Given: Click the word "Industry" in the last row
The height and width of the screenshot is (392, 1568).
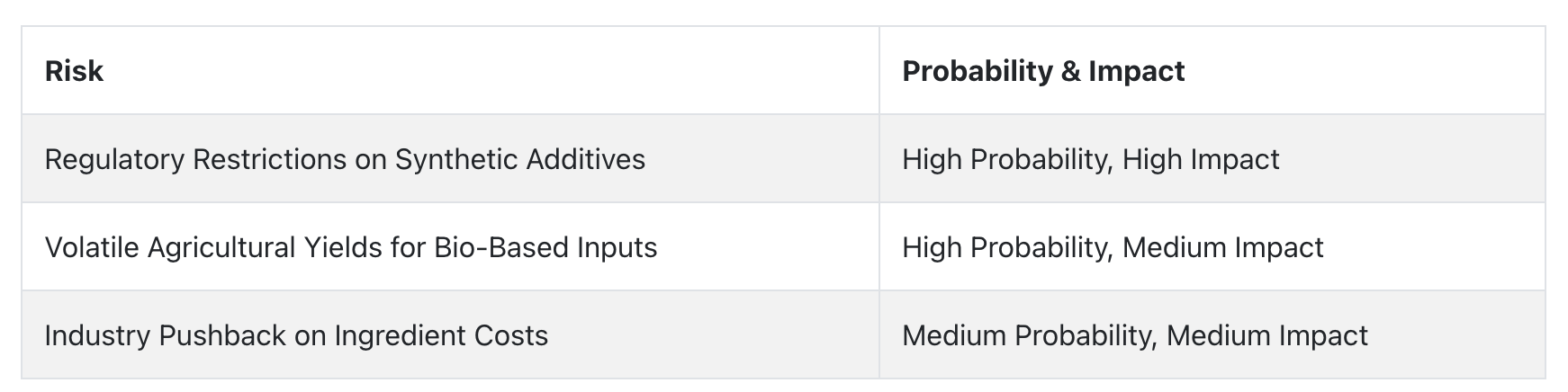Looking at the screenshot, I should [98, 336].
